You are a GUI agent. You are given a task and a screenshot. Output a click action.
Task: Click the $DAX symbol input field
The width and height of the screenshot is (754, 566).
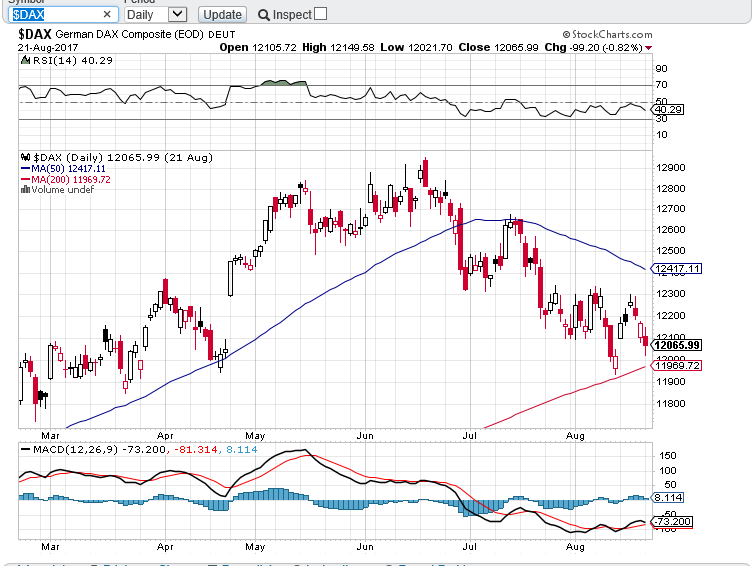tap(63, 14)
